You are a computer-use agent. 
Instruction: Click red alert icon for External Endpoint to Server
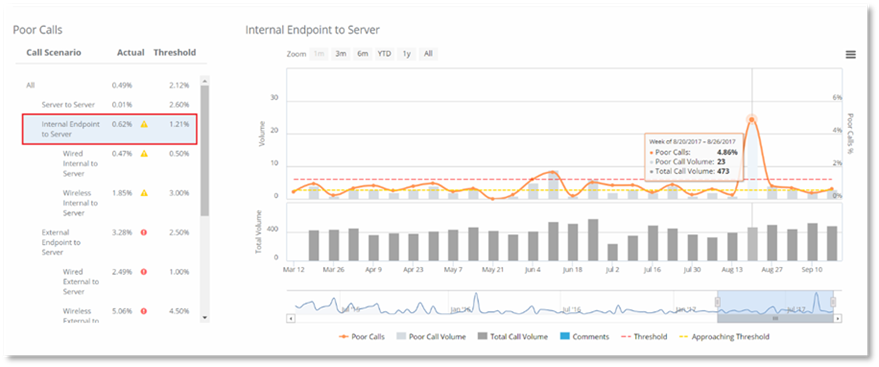pyautogui.click(x=144, y=232)
